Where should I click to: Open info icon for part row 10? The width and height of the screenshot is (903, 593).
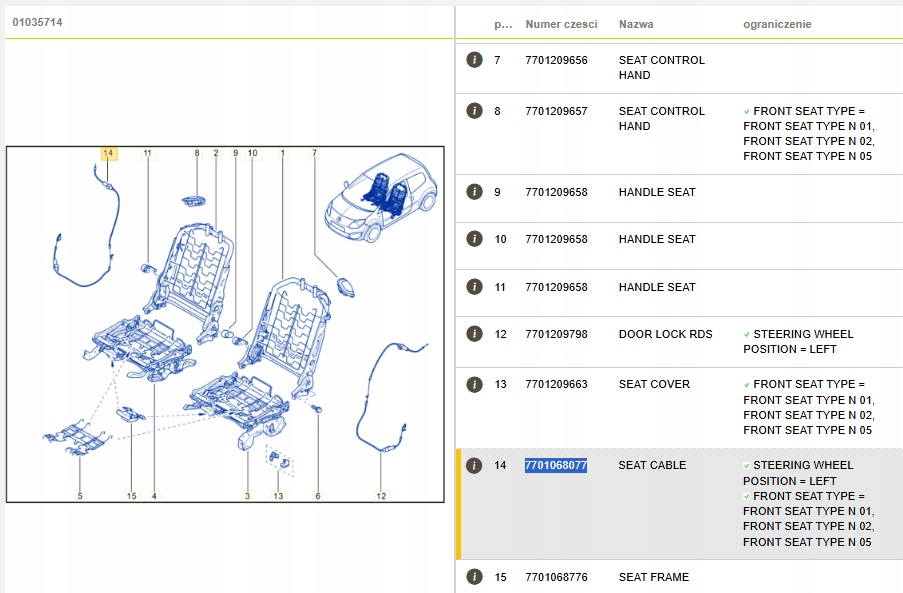coord(474,238)
